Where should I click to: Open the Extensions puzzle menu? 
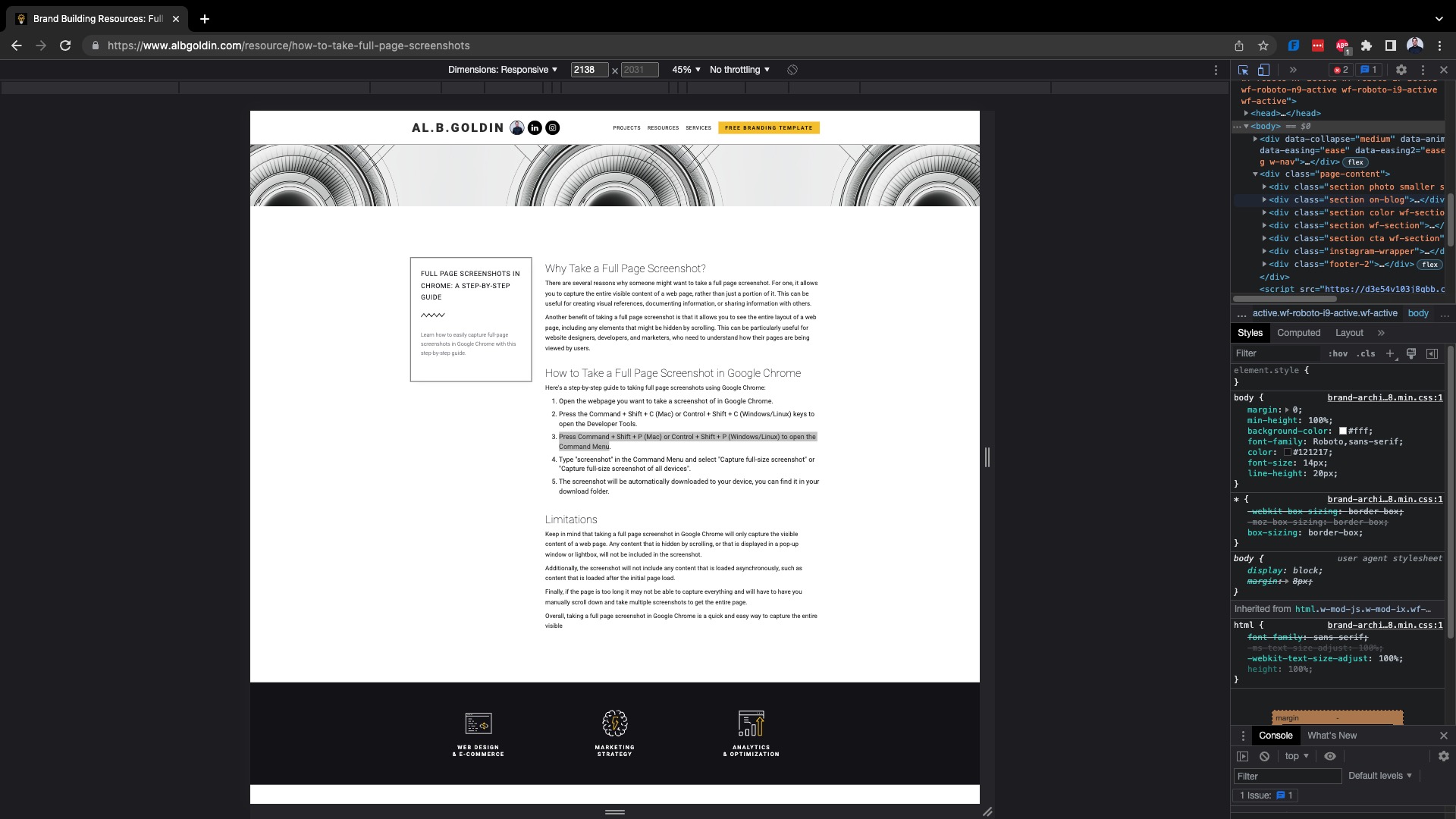pos(1367,45)
